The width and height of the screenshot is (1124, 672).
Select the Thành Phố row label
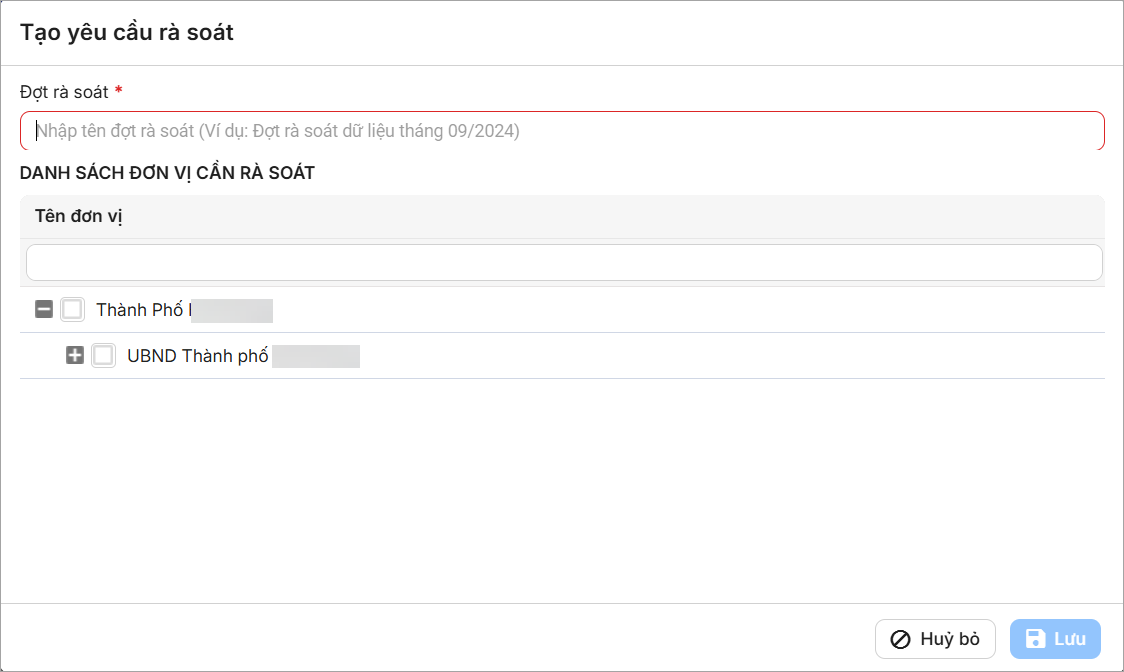click(140, 310)
